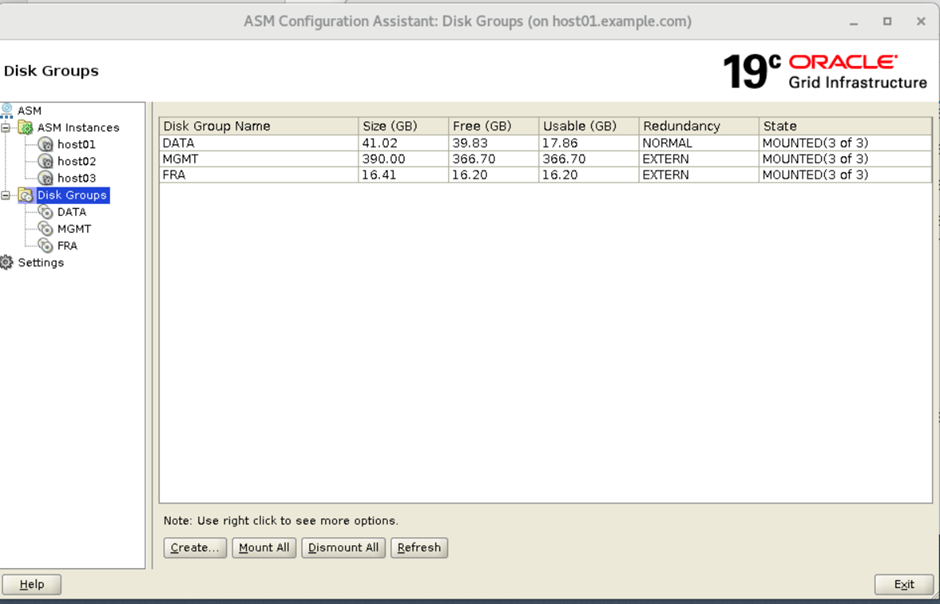This screenshot has height=604, width=940.
Task: Click the Refresh button
Action: (x=419, y=548)
